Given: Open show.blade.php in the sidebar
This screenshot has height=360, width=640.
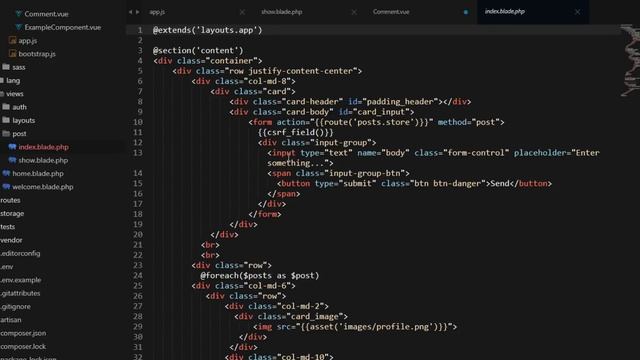Looking at the screenshot, I should tap(43, 160).
